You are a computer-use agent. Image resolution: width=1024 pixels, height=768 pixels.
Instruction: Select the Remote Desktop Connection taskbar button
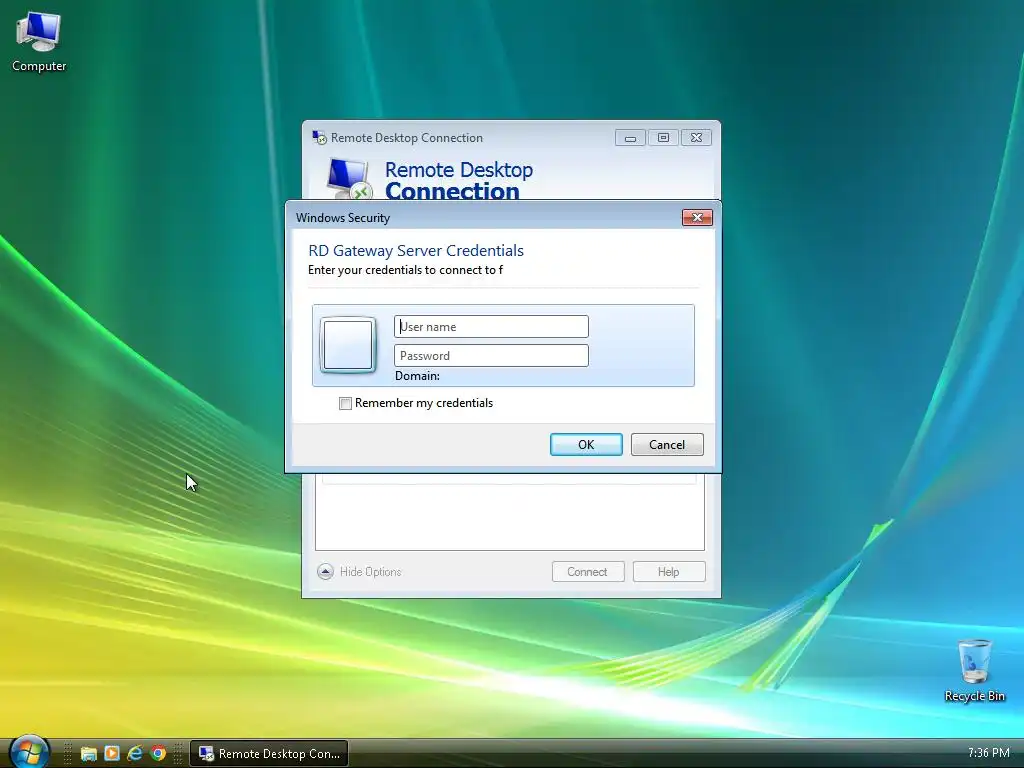(x=269, y=754)
